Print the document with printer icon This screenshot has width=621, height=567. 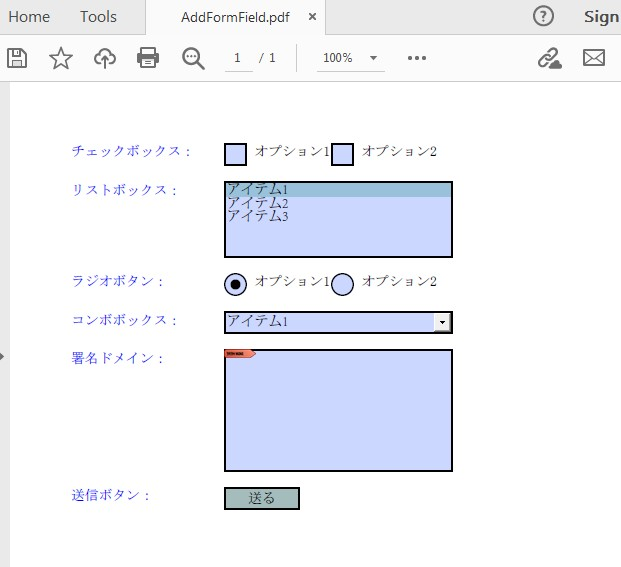pos(148,58)
